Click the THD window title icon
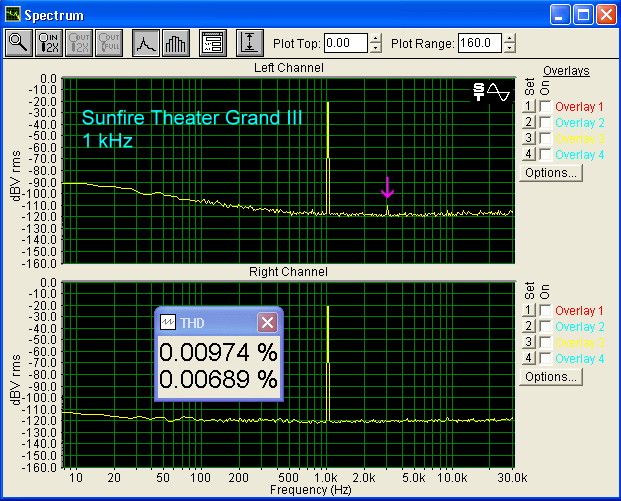The image size is (621, 501). (169, 322)
